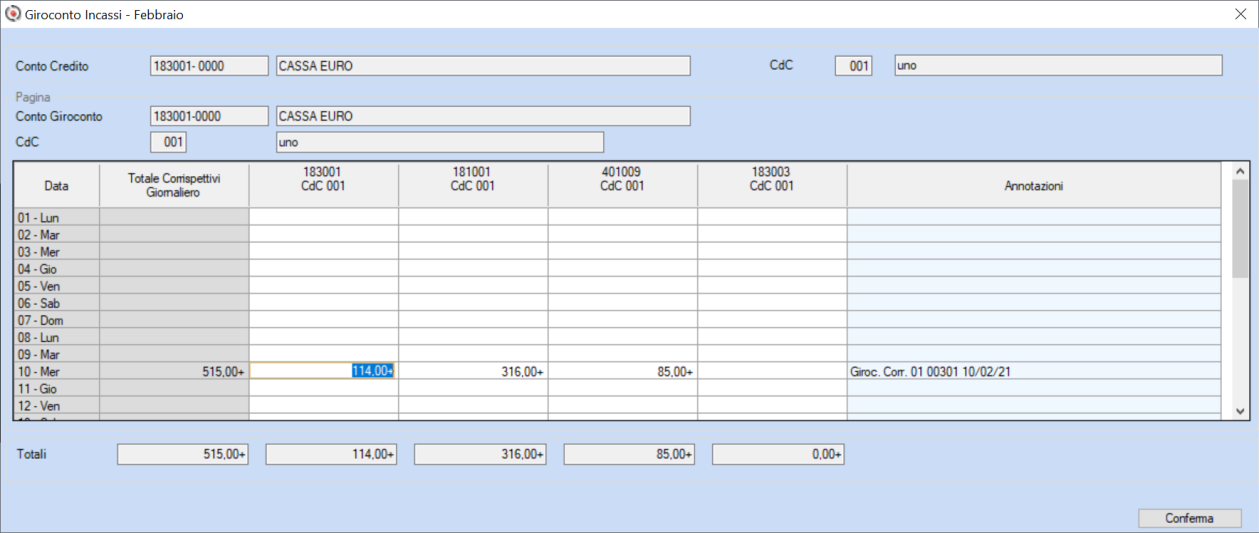Select the 08 - Lun row
This screenshot has height=533, width=1259.
[57, 337]
